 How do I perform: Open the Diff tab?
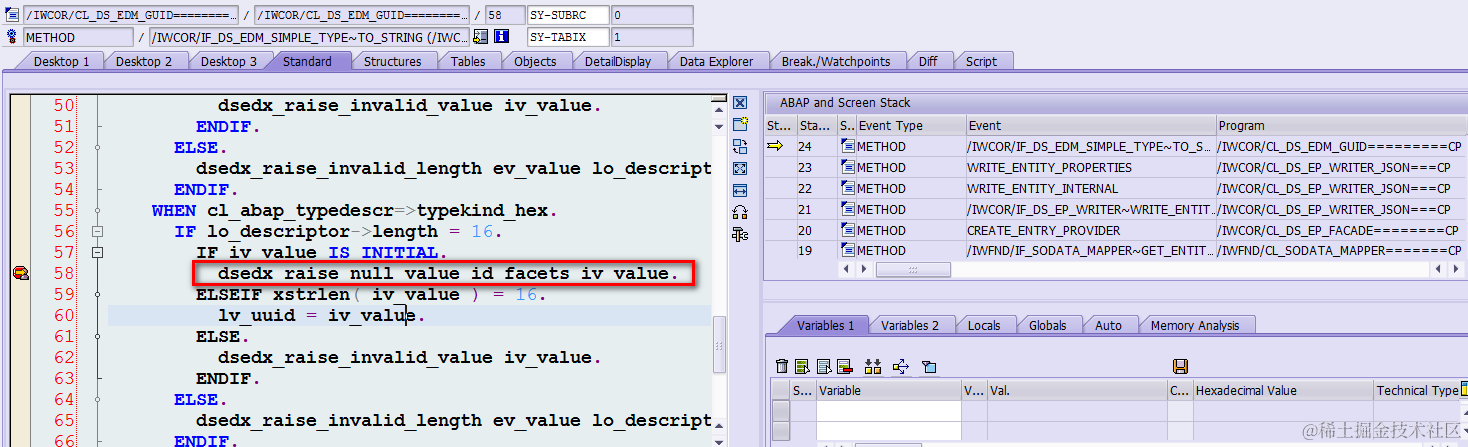[928, 61]
